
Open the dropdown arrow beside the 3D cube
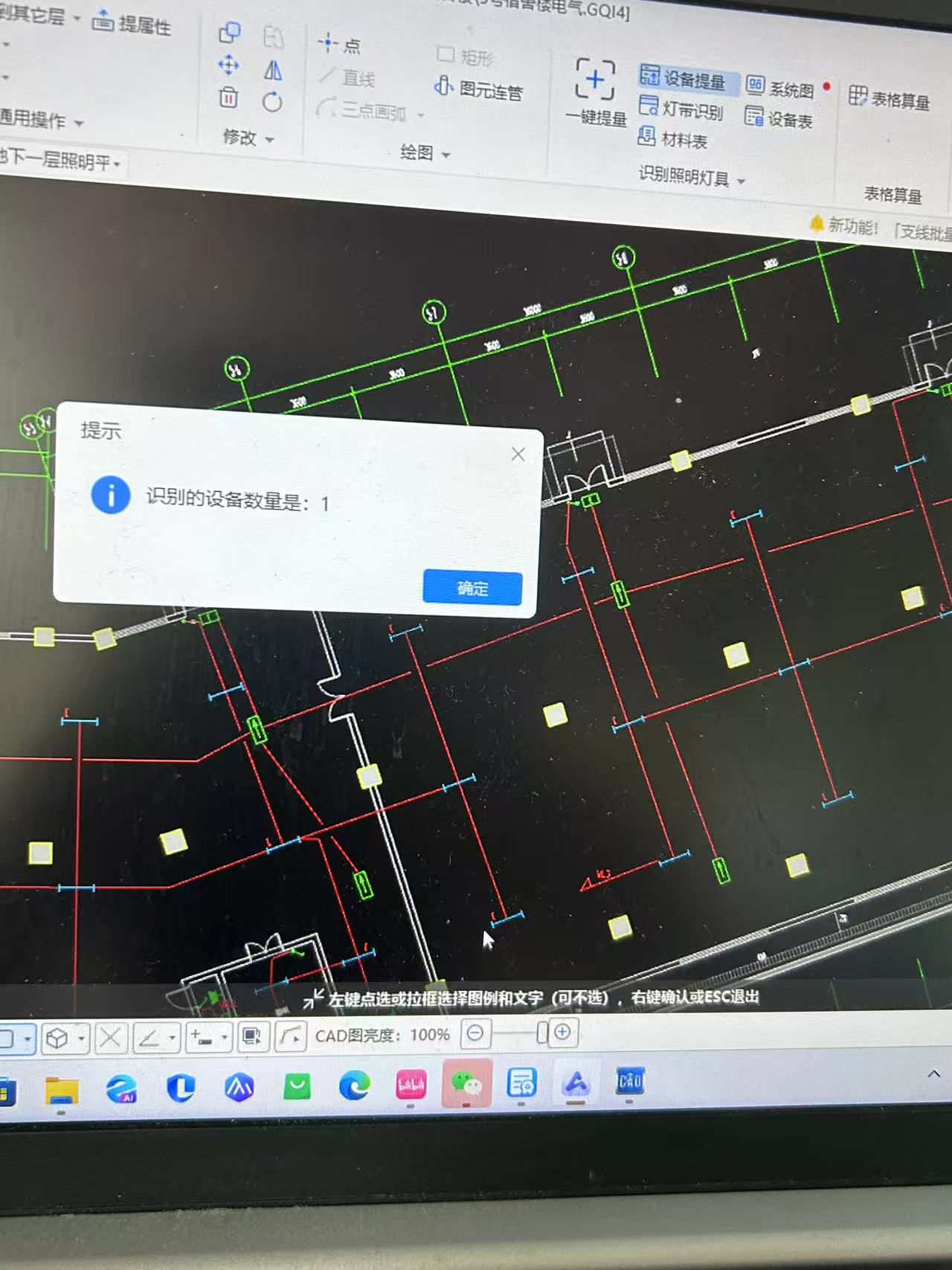81,1037
